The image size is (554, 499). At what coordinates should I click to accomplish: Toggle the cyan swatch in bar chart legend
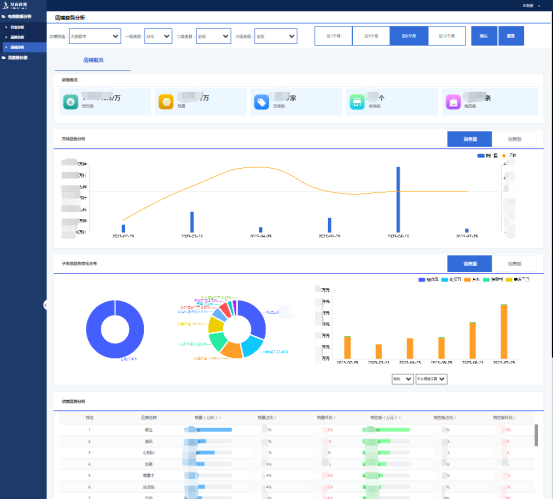pos(444,280)
